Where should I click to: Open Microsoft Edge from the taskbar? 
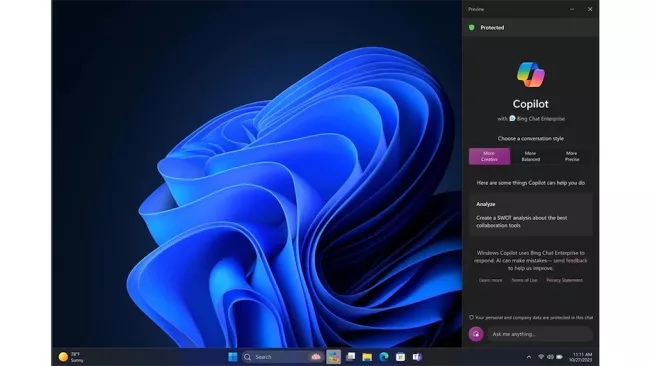pos(384,357)
